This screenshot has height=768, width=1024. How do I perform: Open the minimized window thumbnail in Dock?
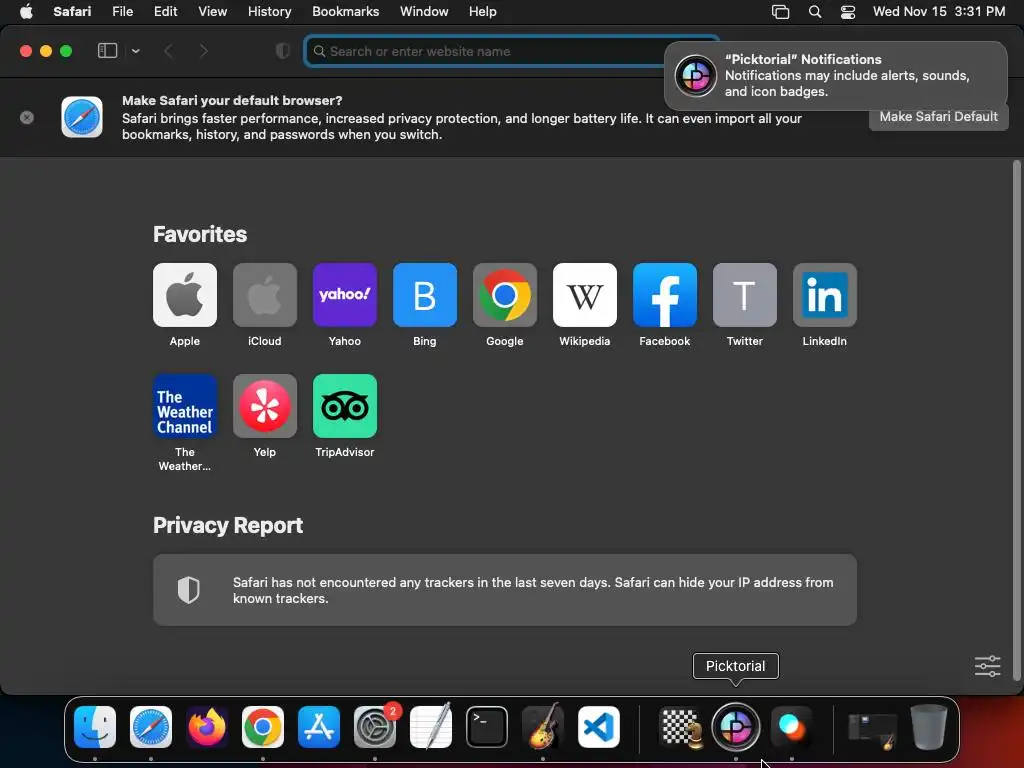(x=872, y=730)
